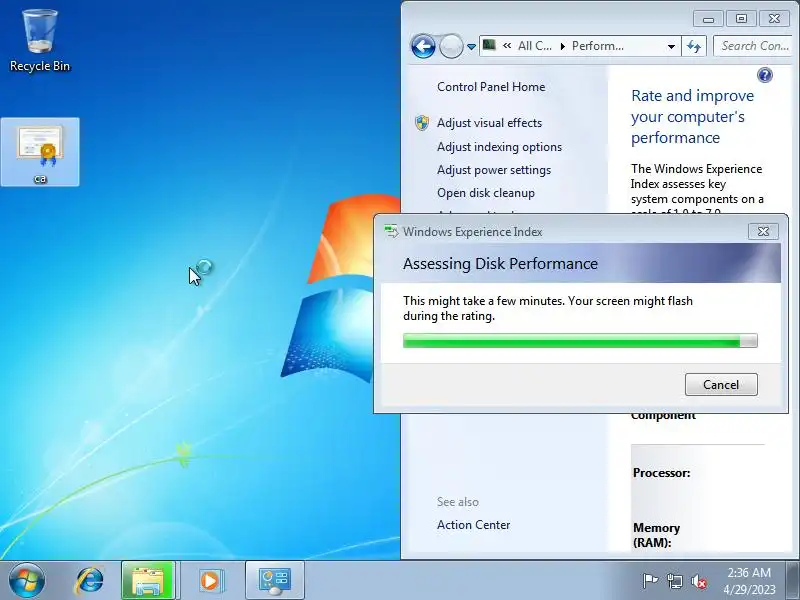Open Windows Explorer from the taskbar
Image resolution: width=800 pixels, height=600 pixels.
pyautogui.click(x=148, y=580)
